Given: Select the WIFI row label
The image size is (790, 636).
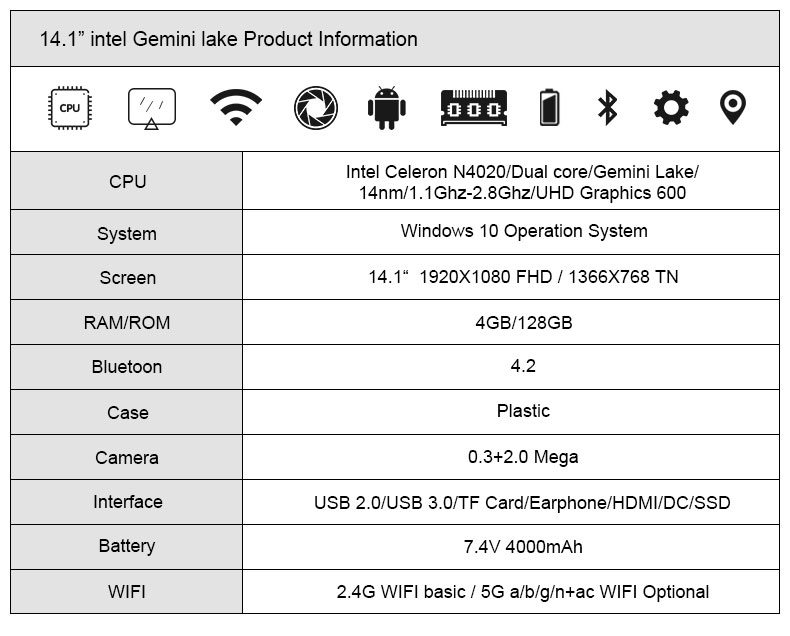Looking at the screenshot, I should click(127, 592).
